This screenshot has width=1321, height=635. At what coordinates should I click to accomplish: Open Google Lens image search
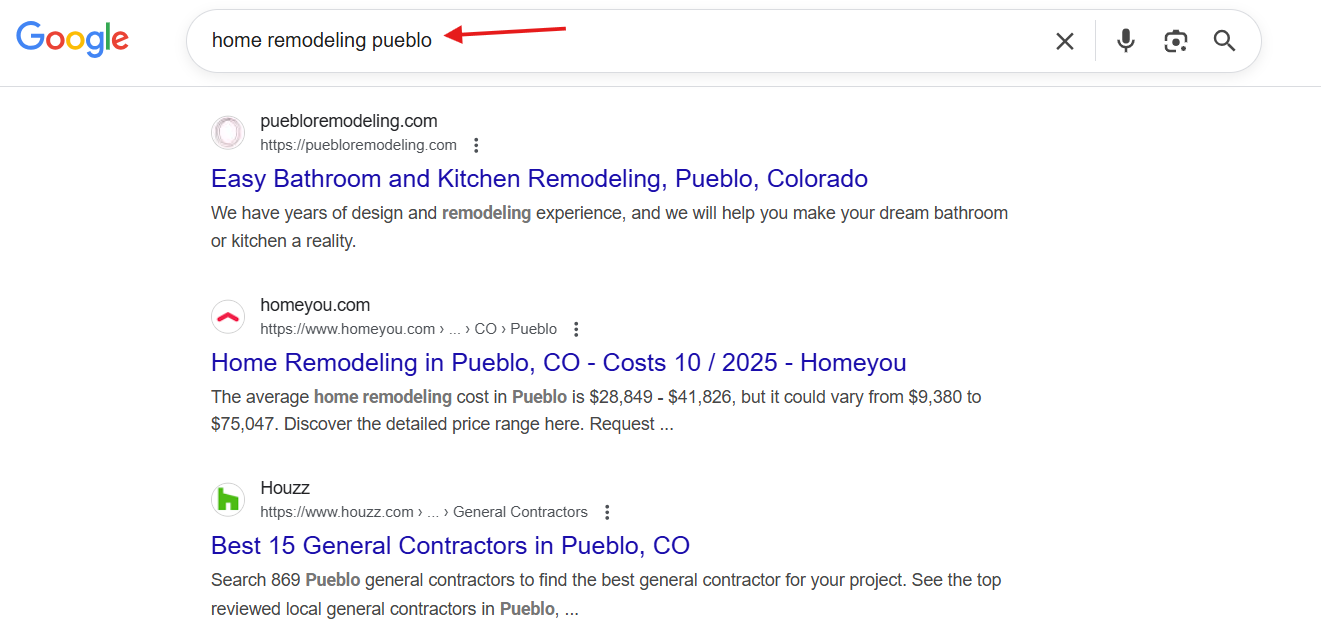(x=1175, y=41)
